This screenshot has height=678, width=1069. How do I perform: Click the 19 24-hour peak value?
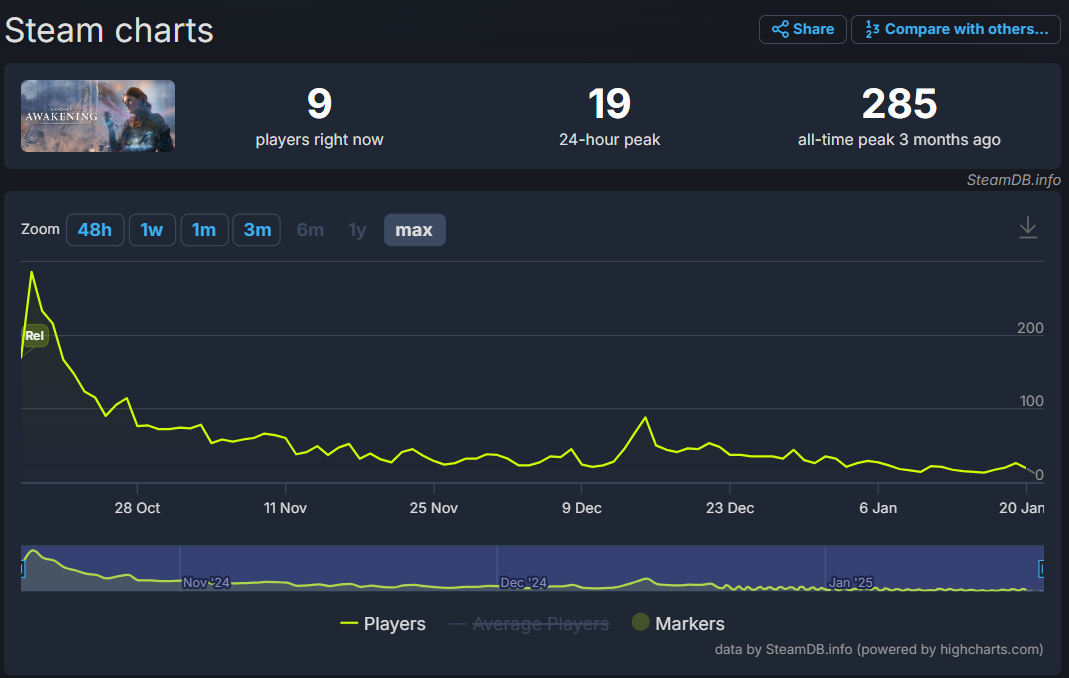(609, 104)
